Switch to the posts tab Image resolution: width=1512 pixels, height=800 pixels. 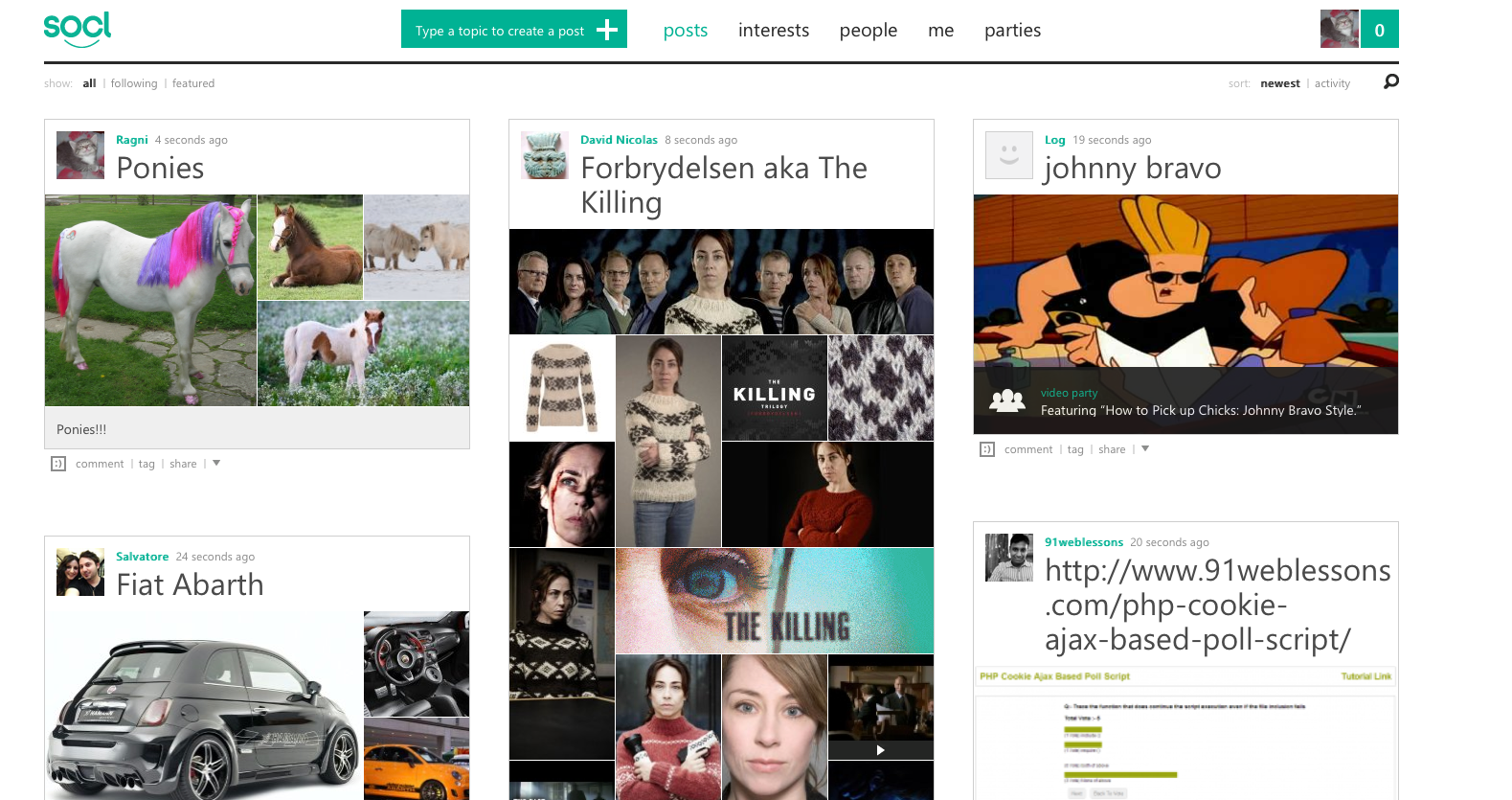[686, 31]
